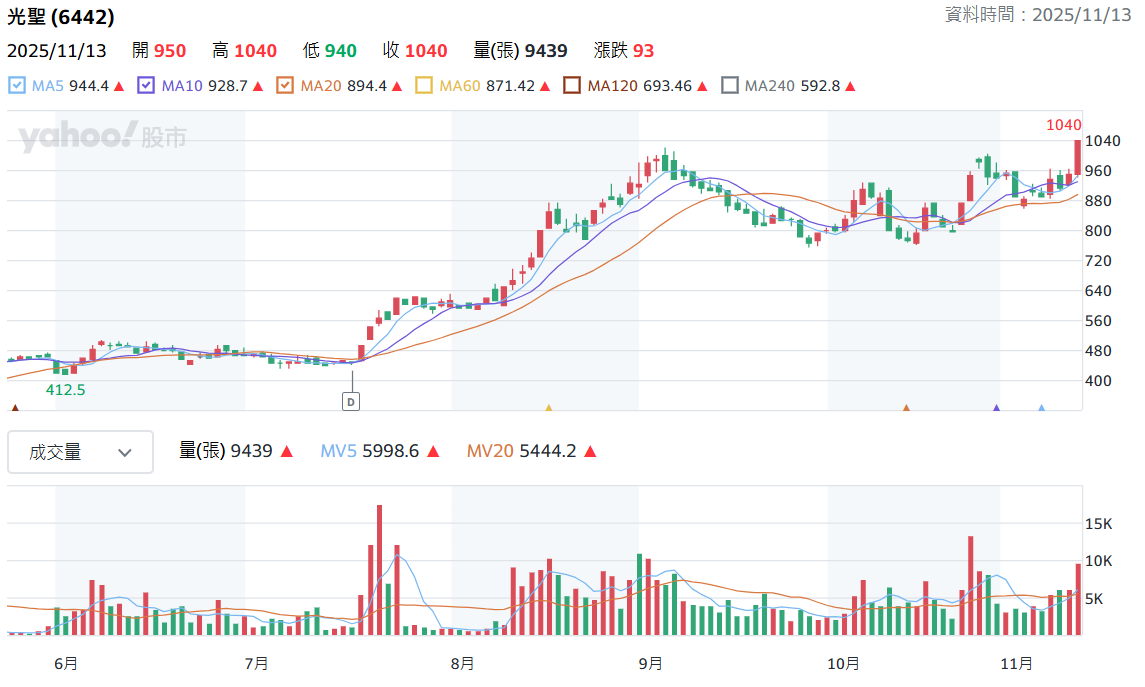The image size is (1145, 687).
Task: Click the D dividend marker on chart
Action: point(351,401)
